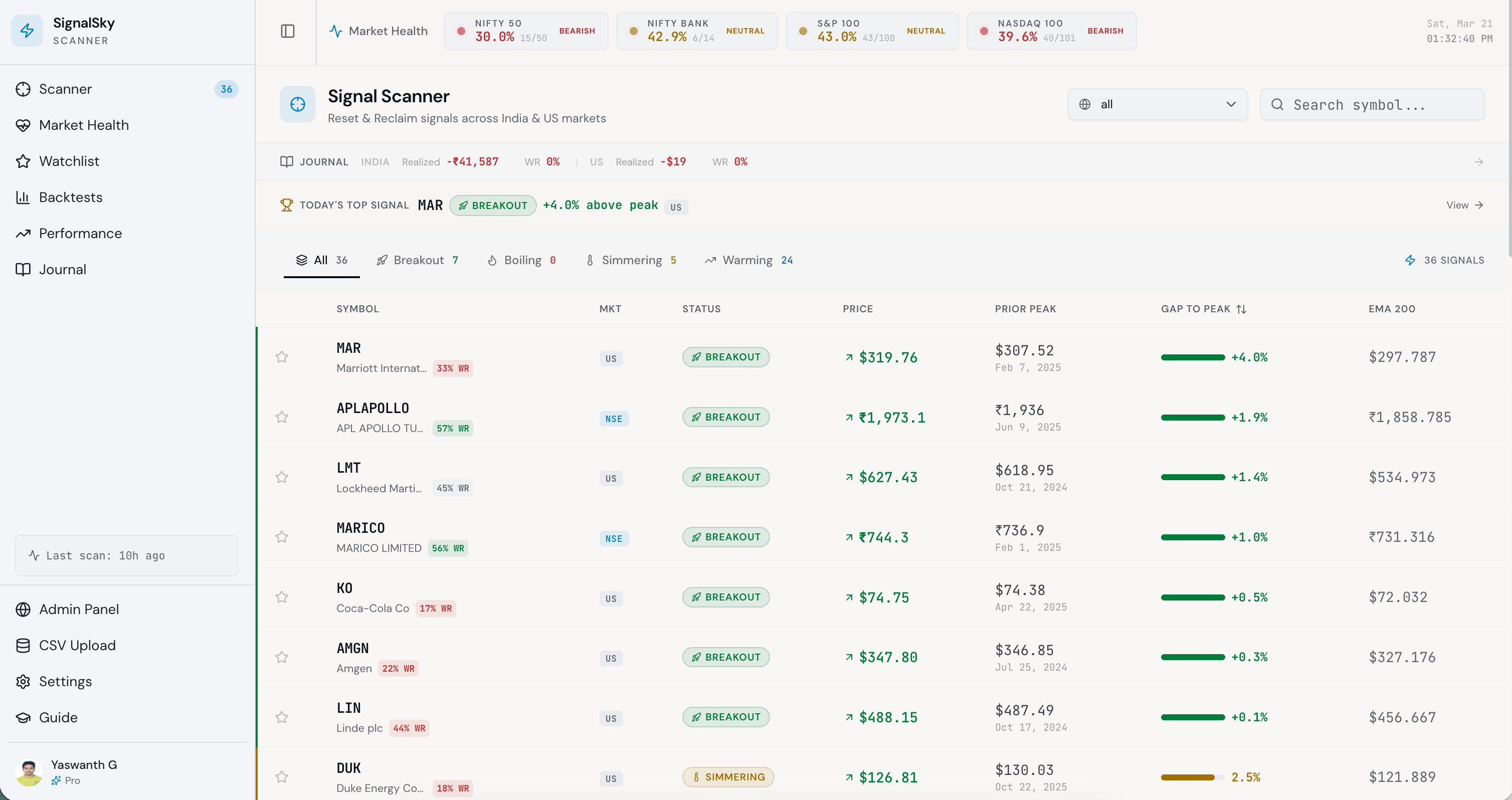Click the KO price $74.75

[x=884, y=597]
